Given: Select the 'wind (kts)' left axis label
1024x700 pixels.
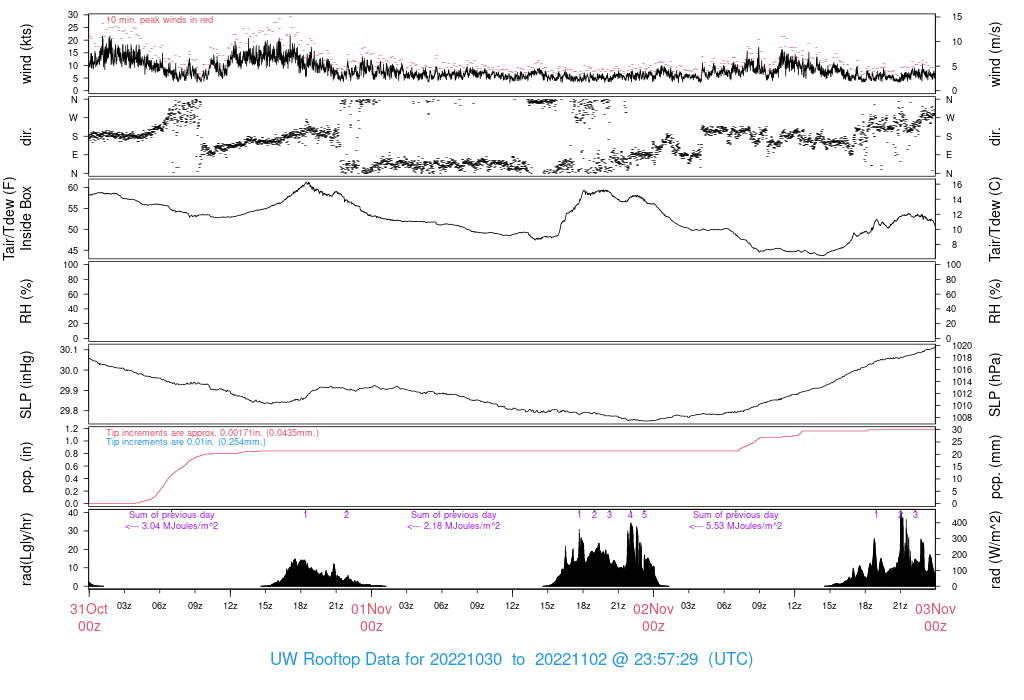Looking at the screenshot, I should point(26,54).
